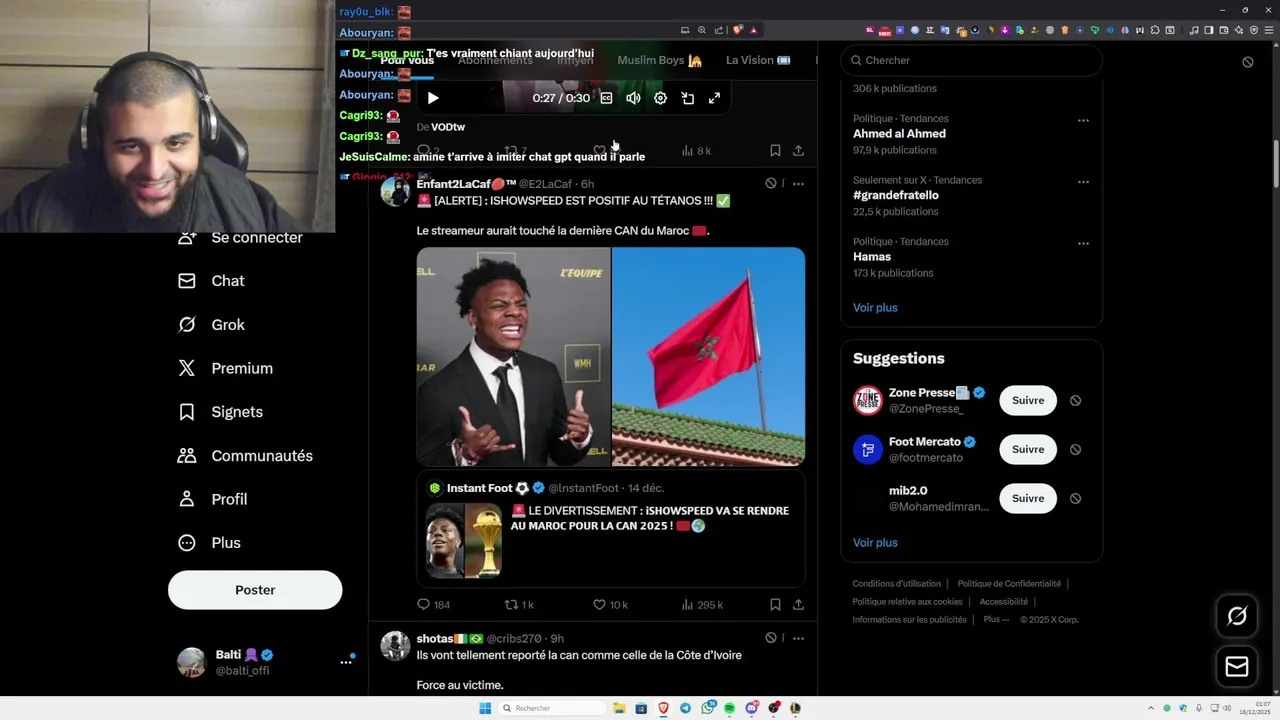The image size is (1280, 720).
Task: Open Communautés in the sidebar
Action: pos(245,456)
